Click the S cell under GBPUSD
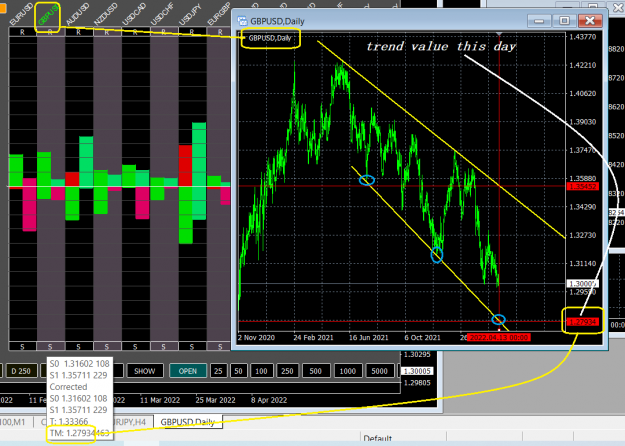This screenshot has height=446, width=625. pyautogui.click(x=50, y=347)
